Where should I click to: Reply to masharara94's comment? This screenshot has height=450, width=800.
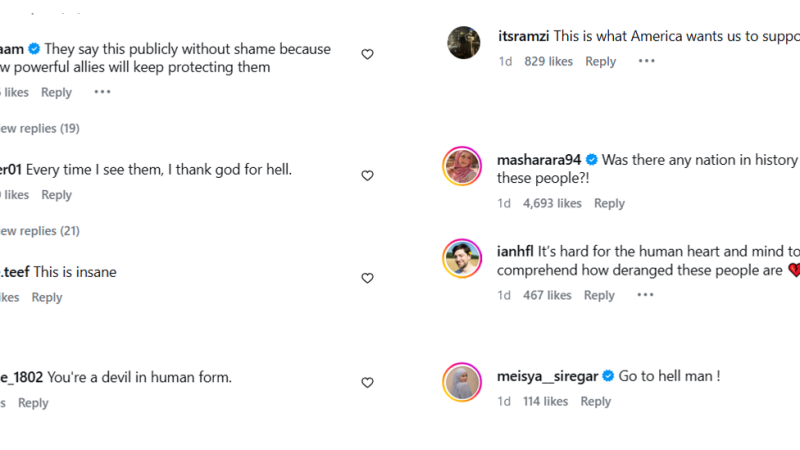point(609,203)
